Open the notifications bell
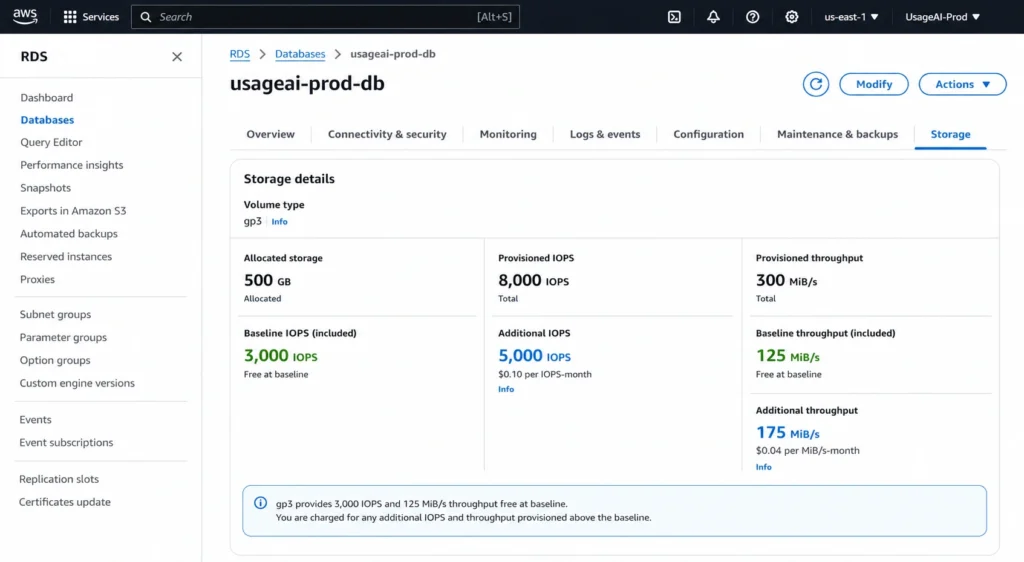This screenshot has width=1024, height=562. (713, 17)
